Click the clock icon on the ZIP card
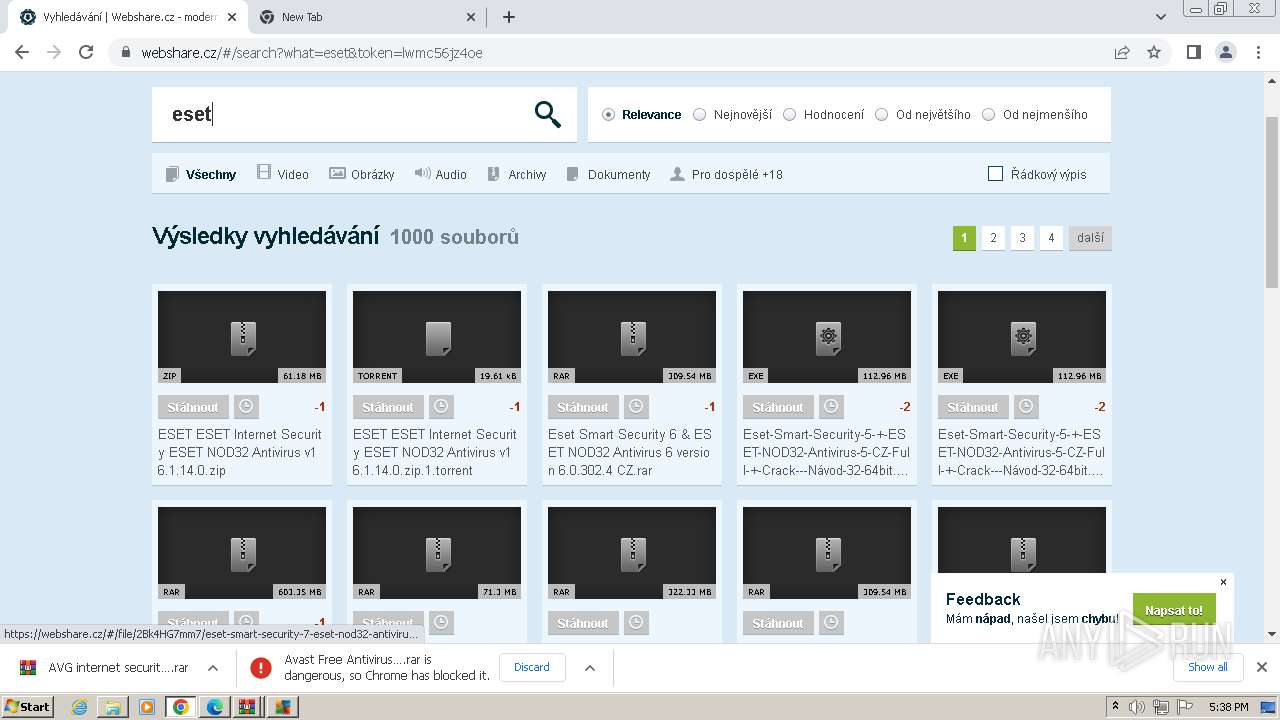1280x720 pixels. [x=246, y=407]
